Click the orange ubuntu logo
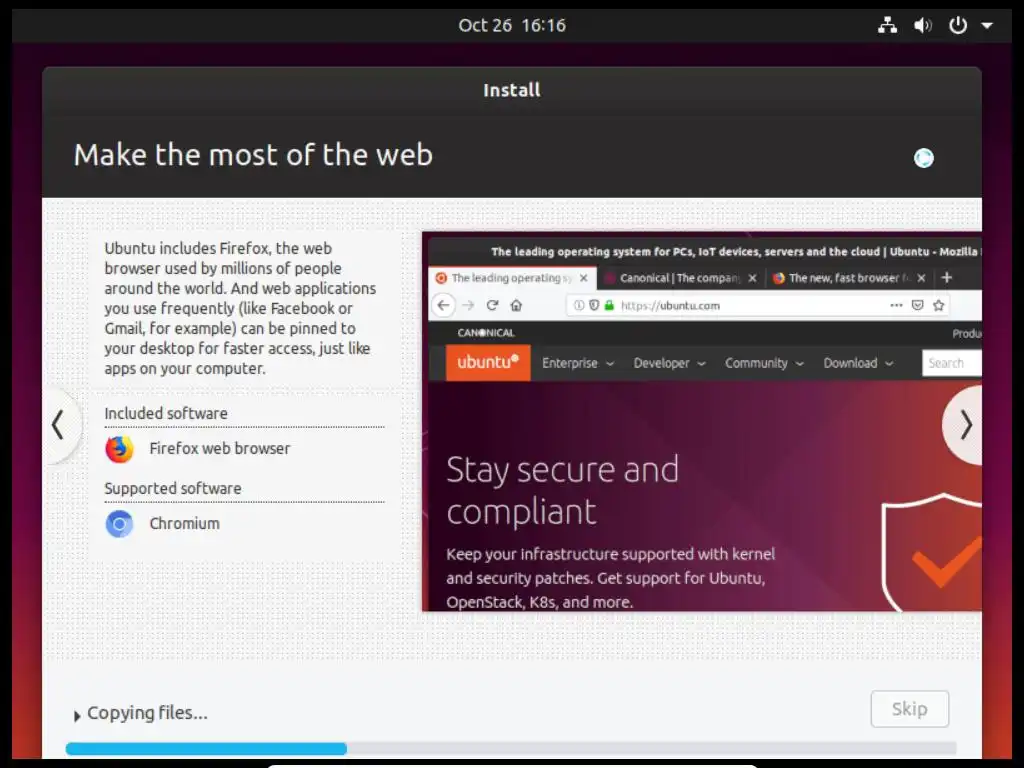Viewport: 1024px width, 768px height. pyautogui.click(x=488, y=362)
